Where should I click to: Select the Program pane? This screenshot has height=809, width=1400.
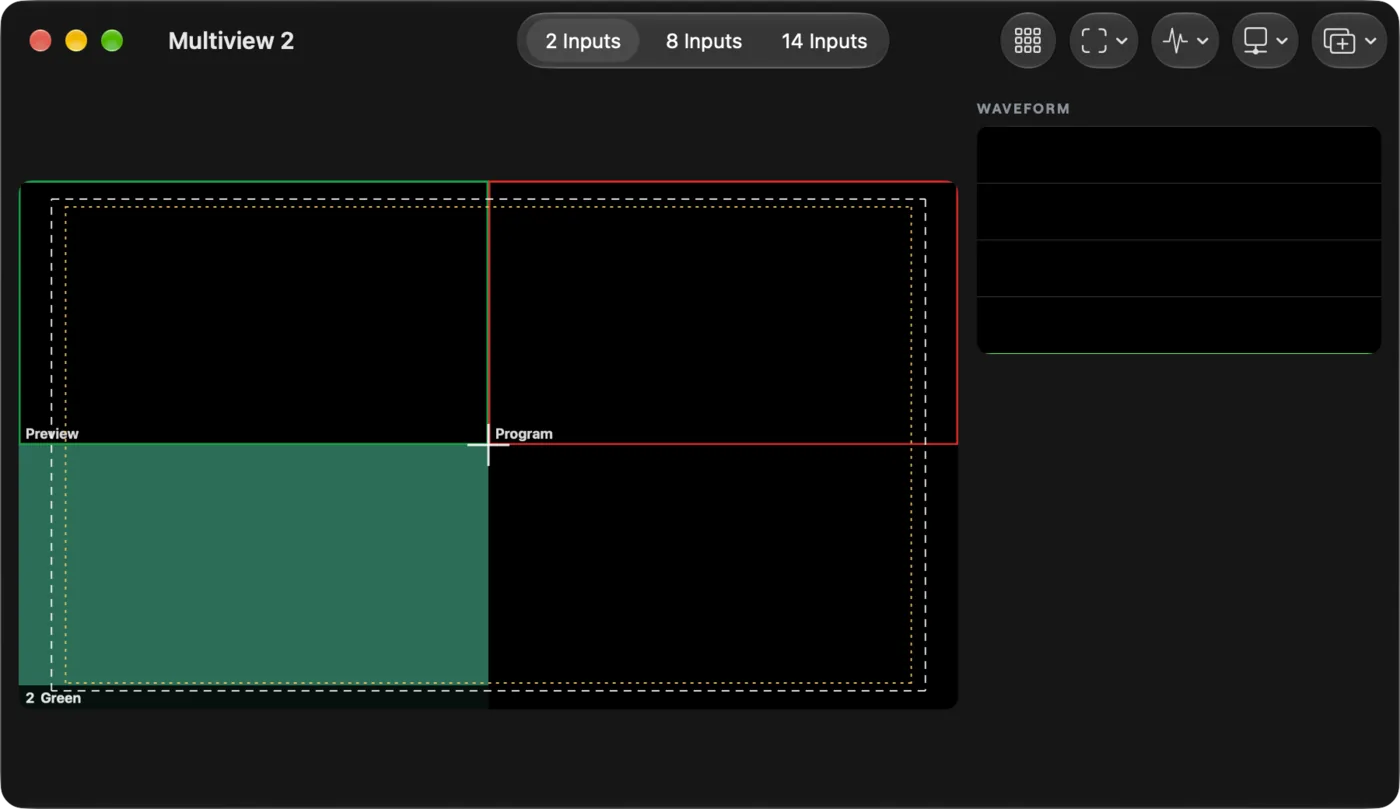[x=723, y=312]
